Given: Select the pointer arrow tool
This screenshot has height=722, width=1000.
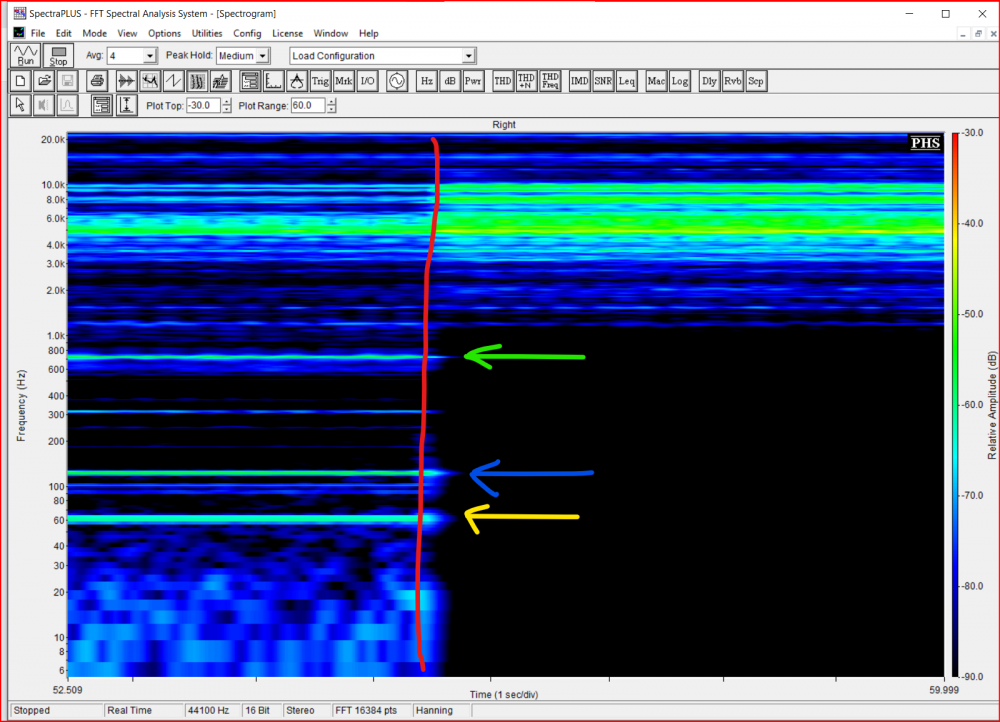Looking at the screenshot, I should [x=20, y=105].
